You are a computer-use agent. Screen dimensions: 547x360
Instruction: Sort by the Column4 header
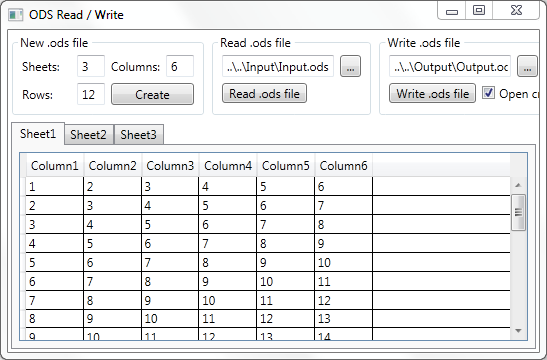228,166
